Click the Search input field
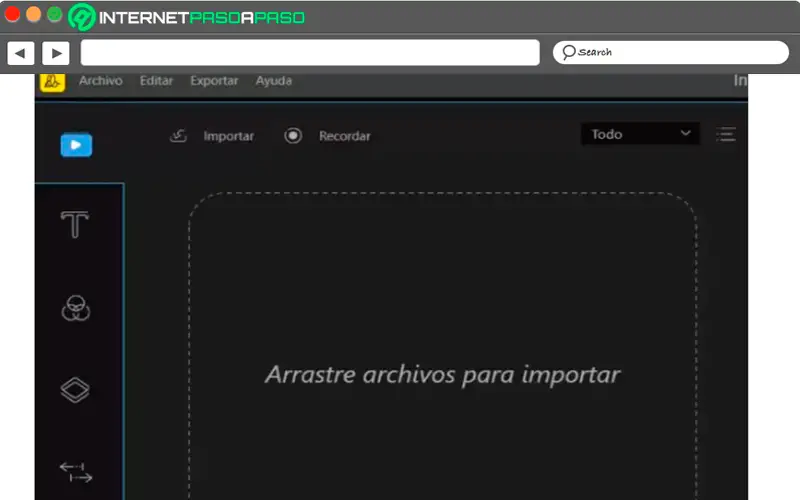This screenshot has height=500, width=800. 671,53
